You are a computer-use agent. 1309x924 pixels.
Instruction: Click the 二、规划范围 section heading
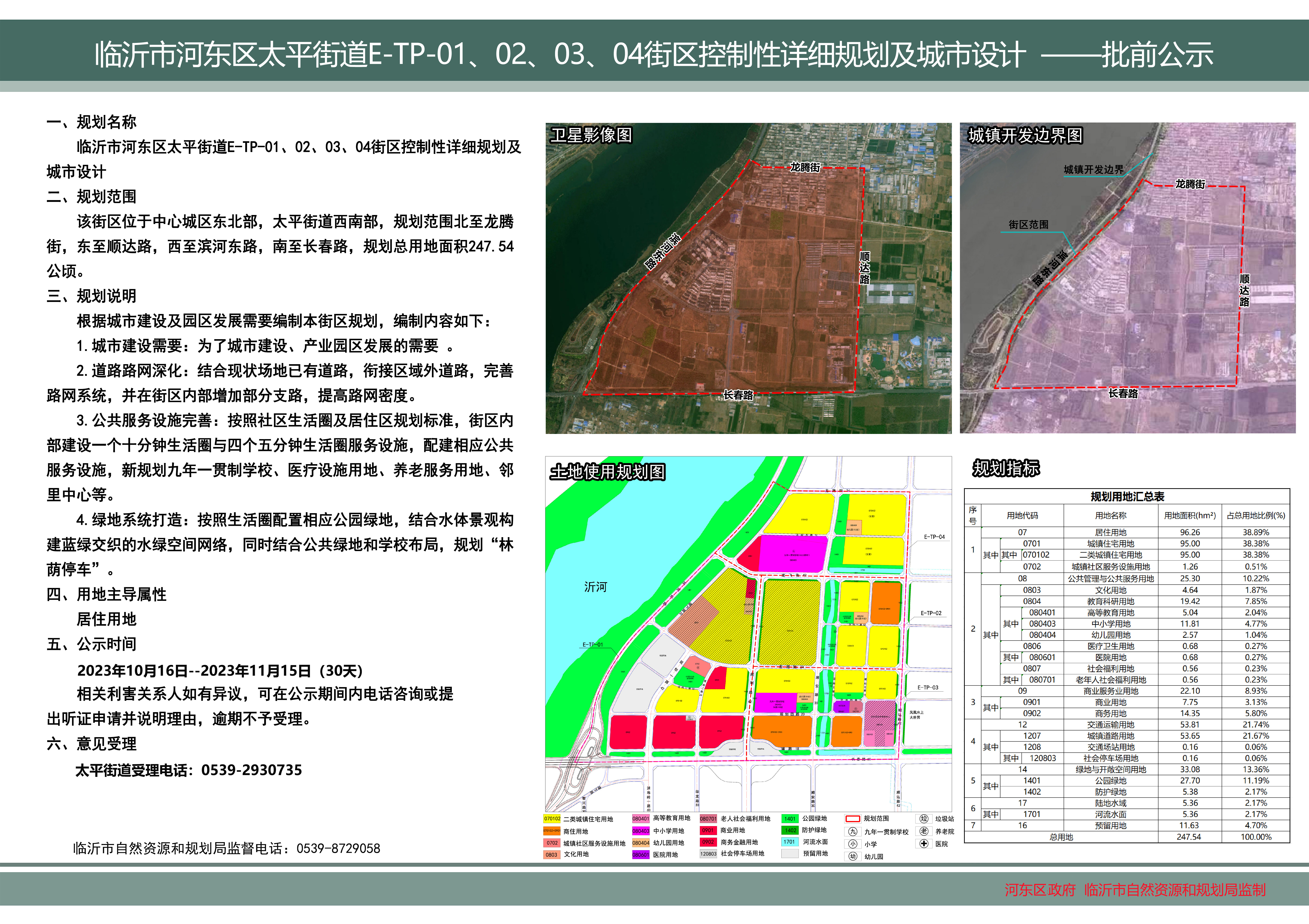coord(92,197)
